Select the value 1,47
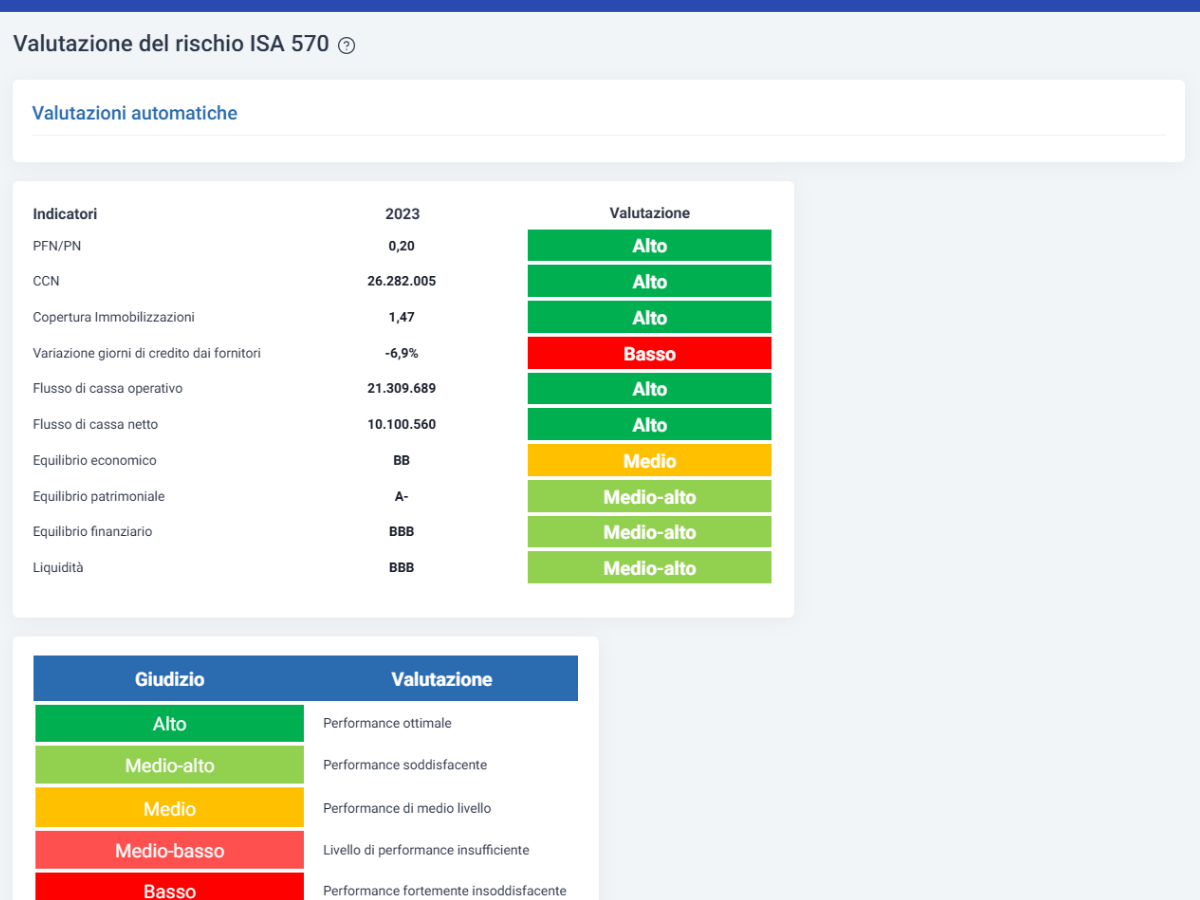 402,317
